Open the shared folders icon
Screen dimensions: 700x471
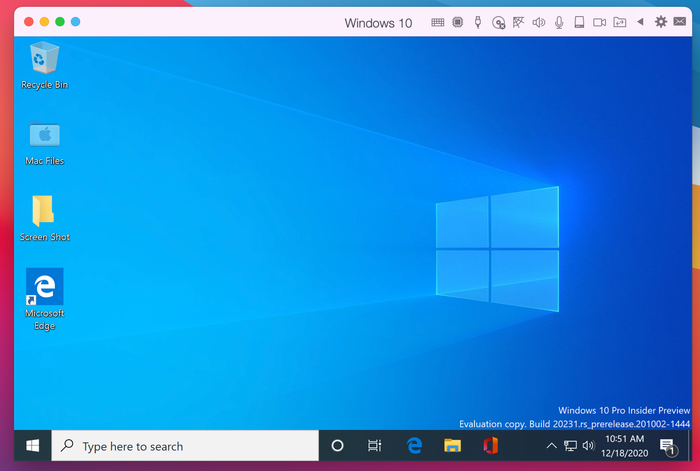(x=620, y=22)
